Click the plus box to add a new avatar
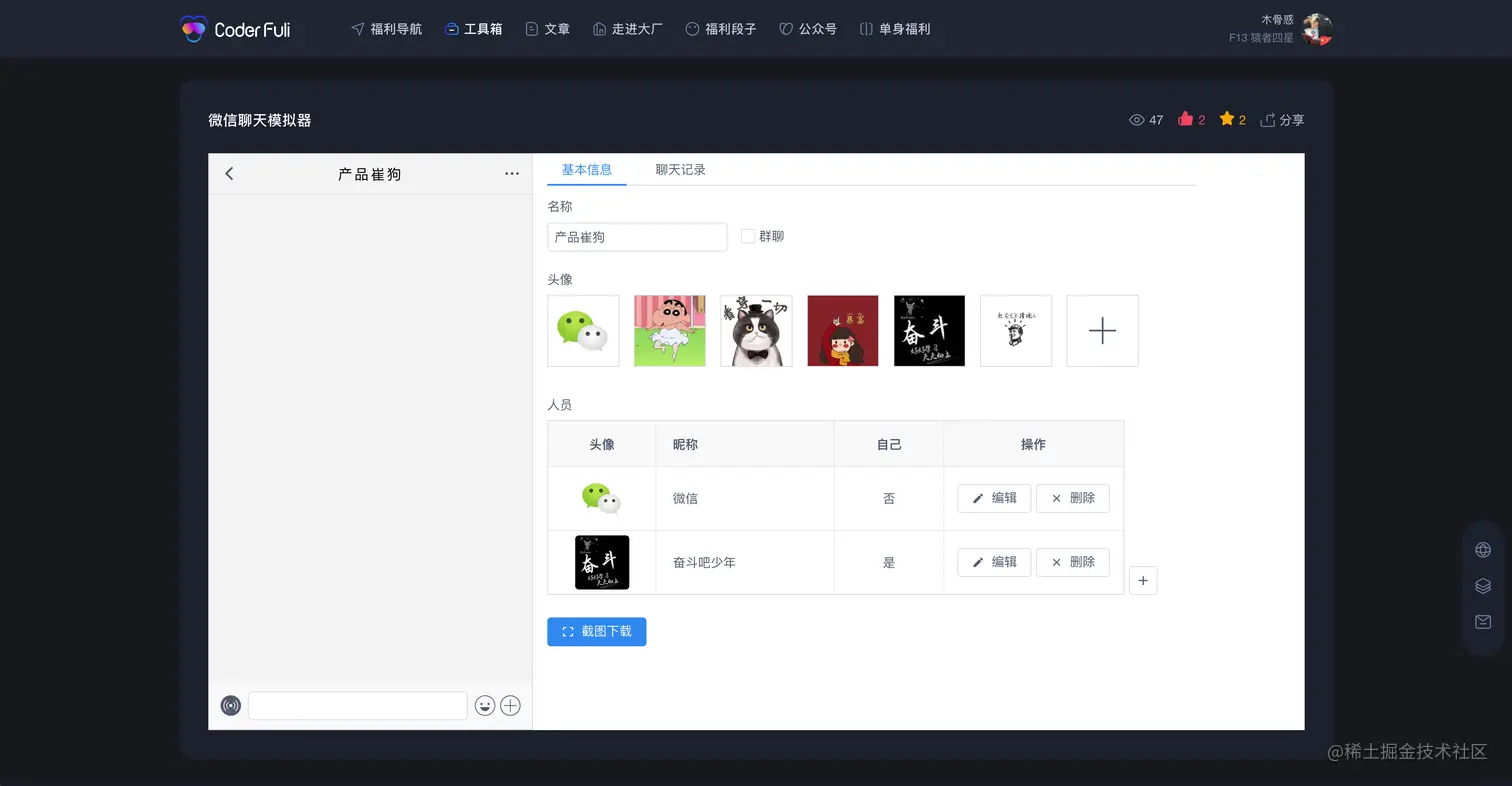 click(1102, 330)
